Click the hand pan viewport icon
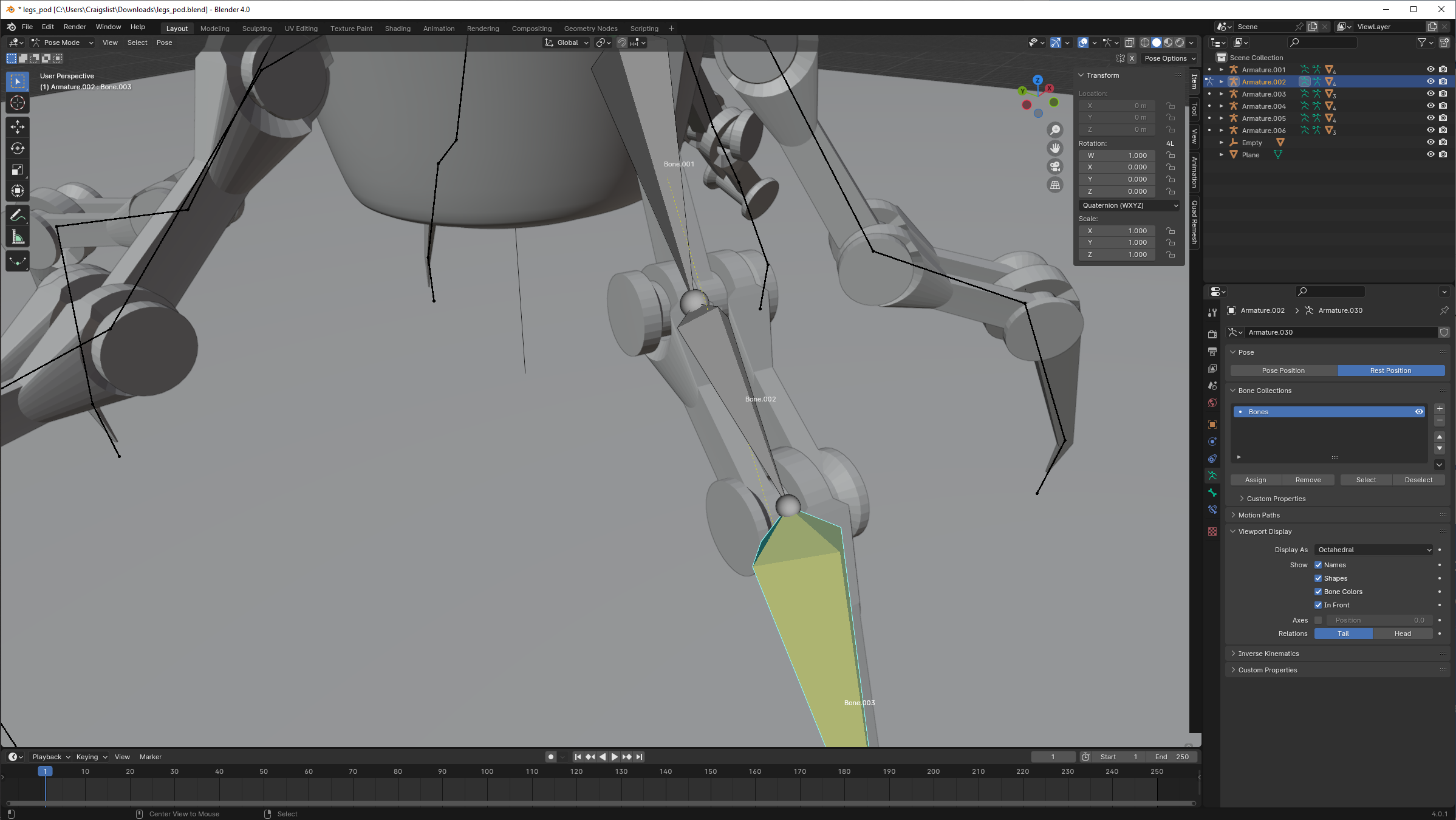 coord(1055,148)
